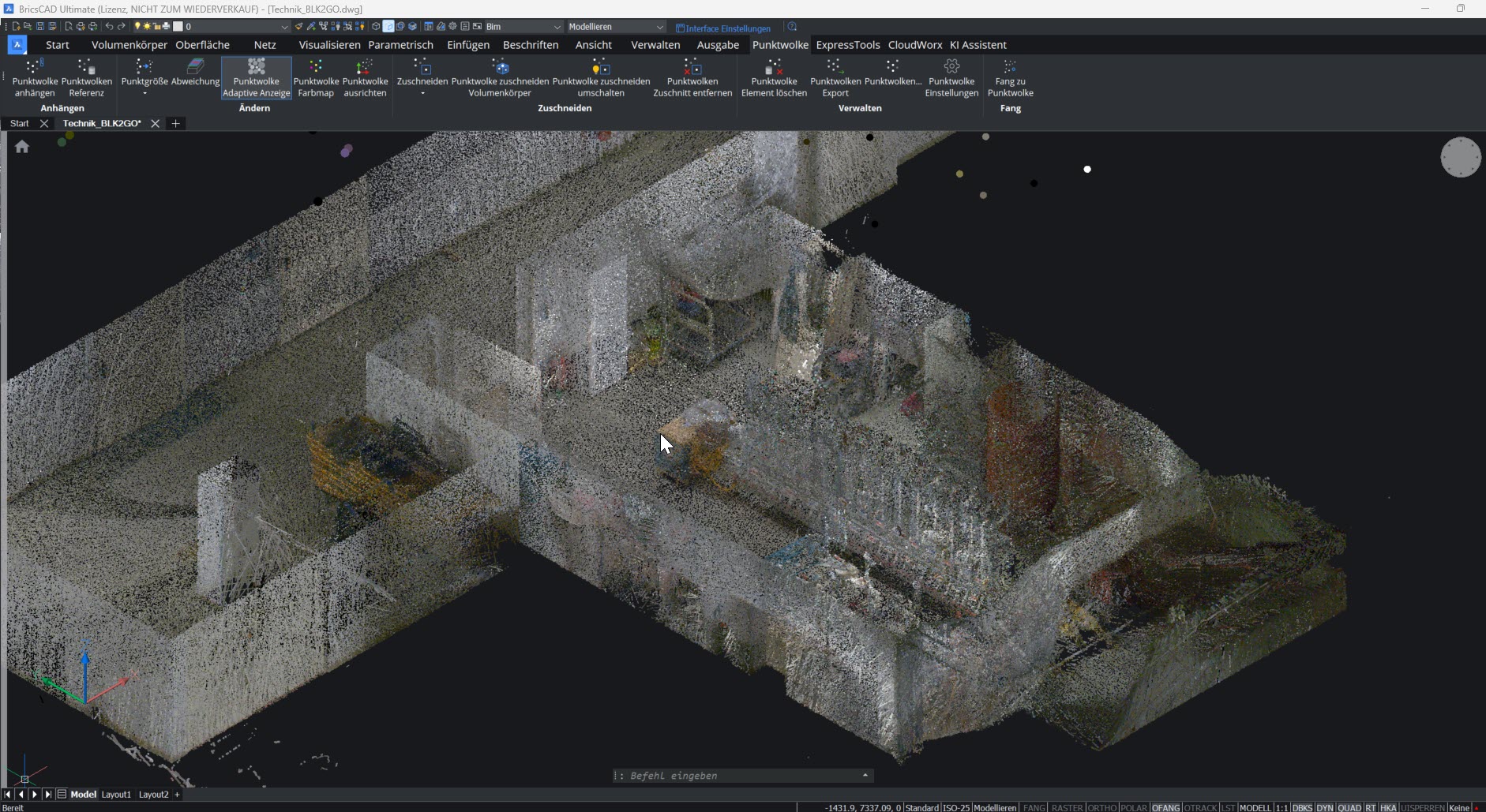Click the save icon in quick toolbar
Screen dimensions: 1486x812
pyautogui.click(x=40, y=27)
